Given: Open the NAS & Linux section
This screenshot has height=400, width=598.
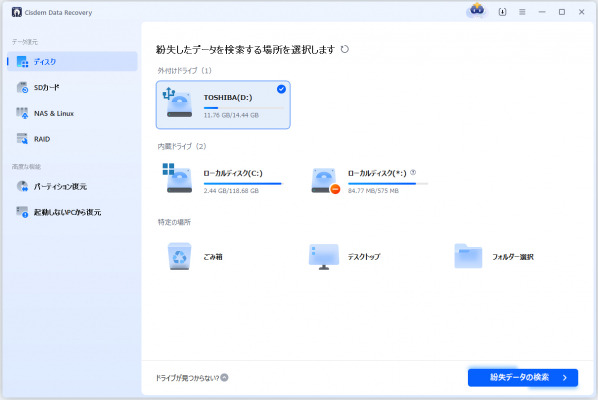Looking at the screenshot, I should (72, 113).
